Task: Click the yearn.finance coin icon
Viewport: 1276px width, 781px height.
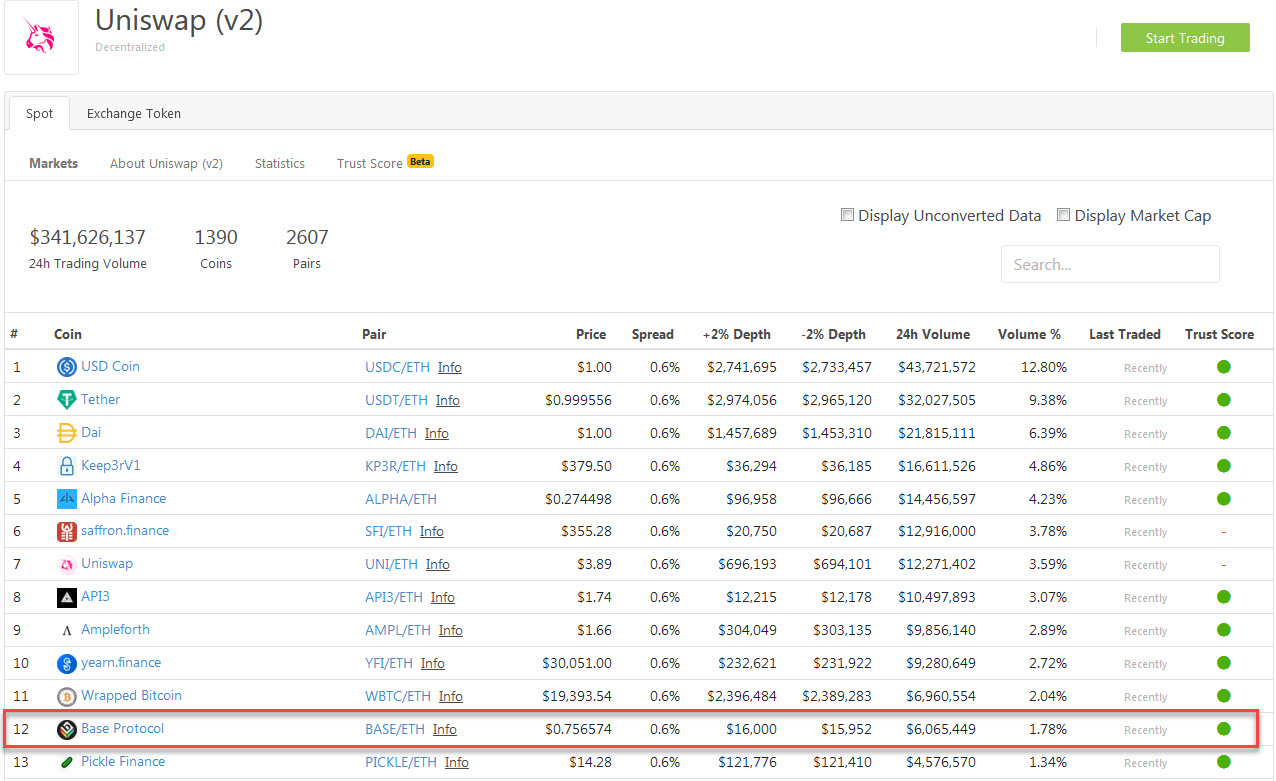Action: pos(67,663)
